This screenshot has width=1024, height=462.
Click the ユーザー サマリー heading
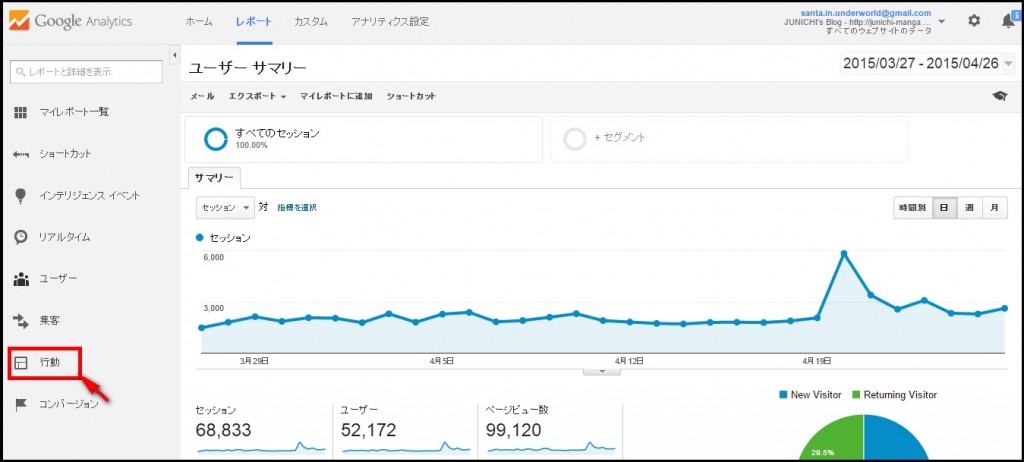click(248, 68)
